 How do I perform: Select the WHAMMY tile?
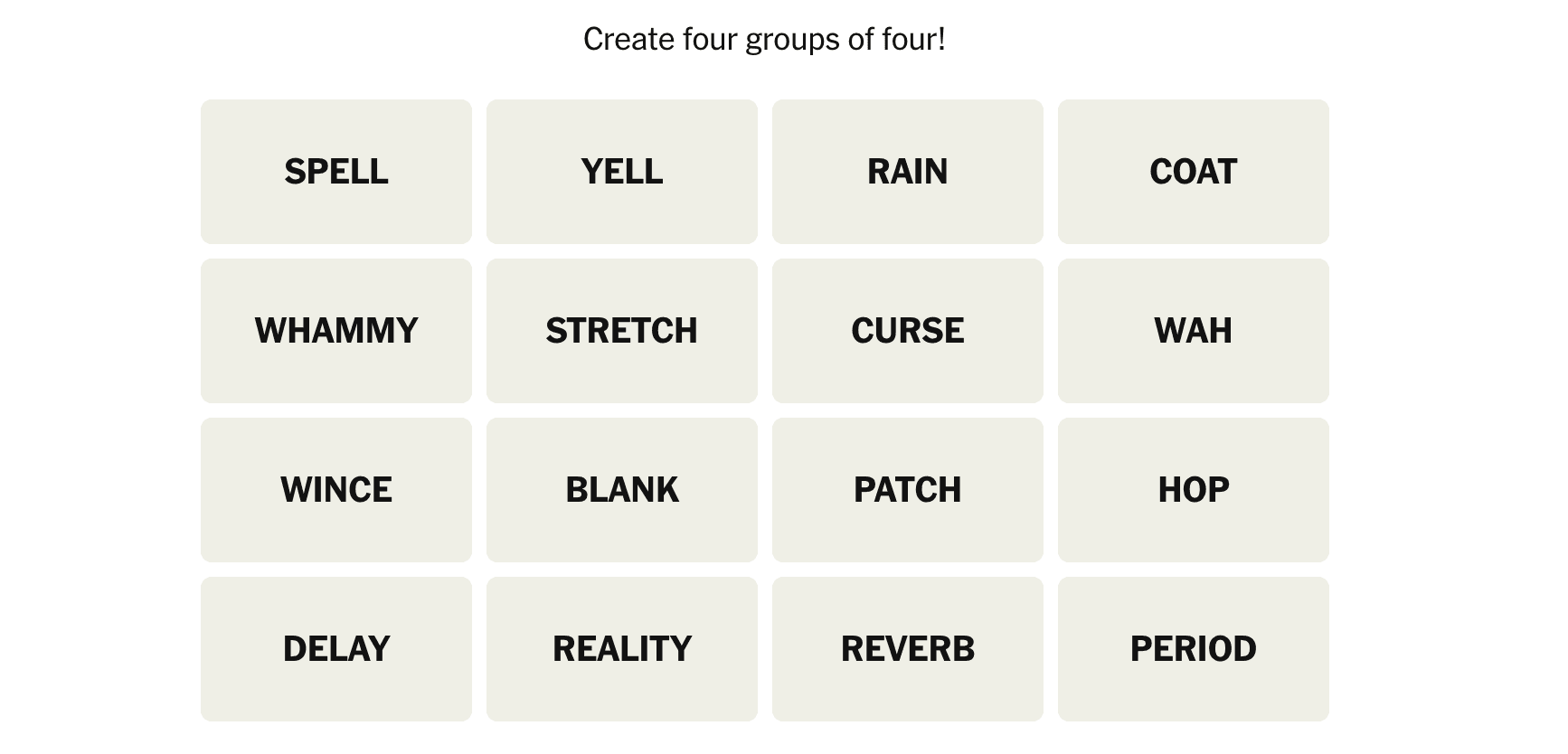[336, 331]
